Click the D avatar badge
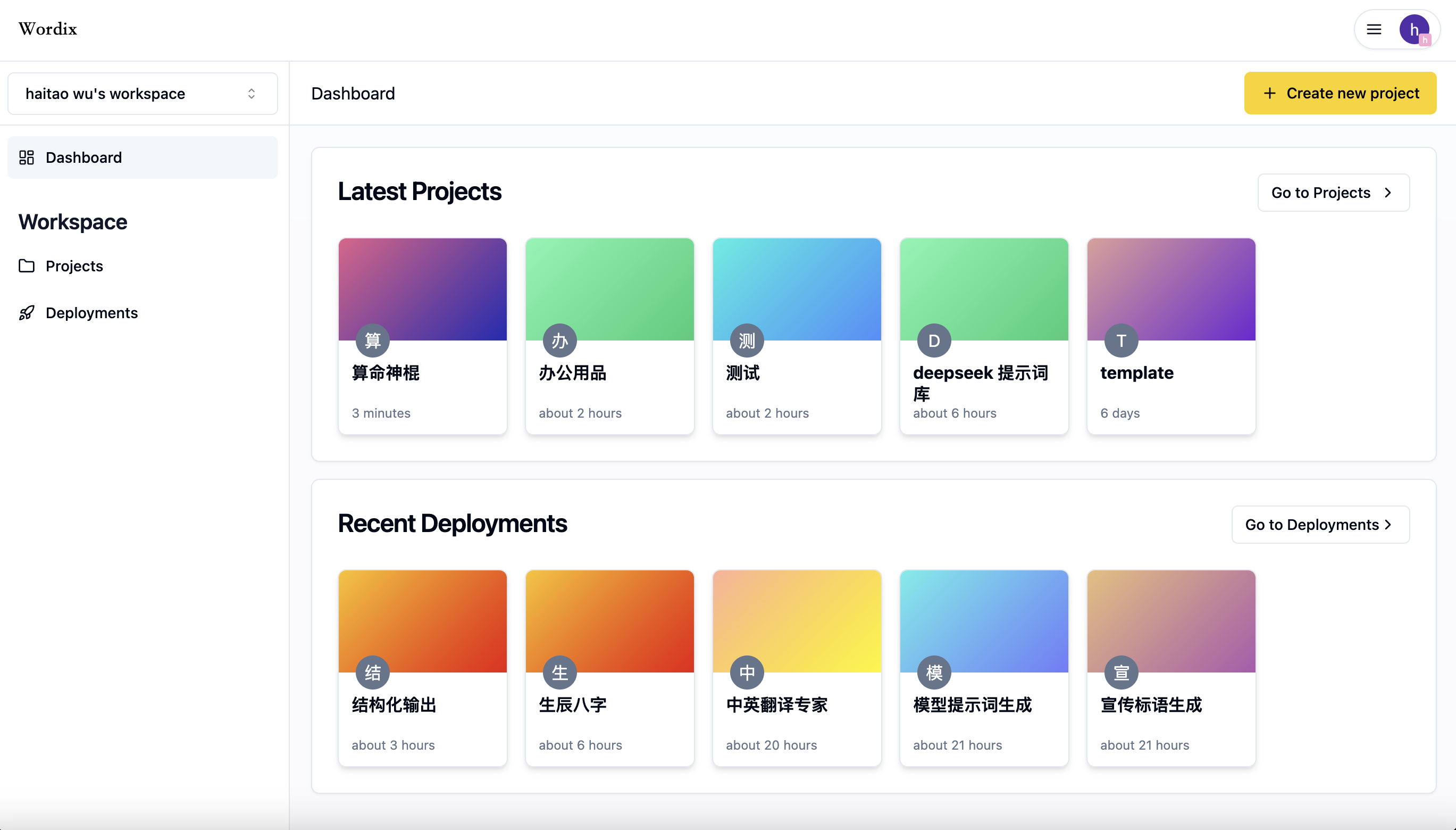 tap(934, 341)
